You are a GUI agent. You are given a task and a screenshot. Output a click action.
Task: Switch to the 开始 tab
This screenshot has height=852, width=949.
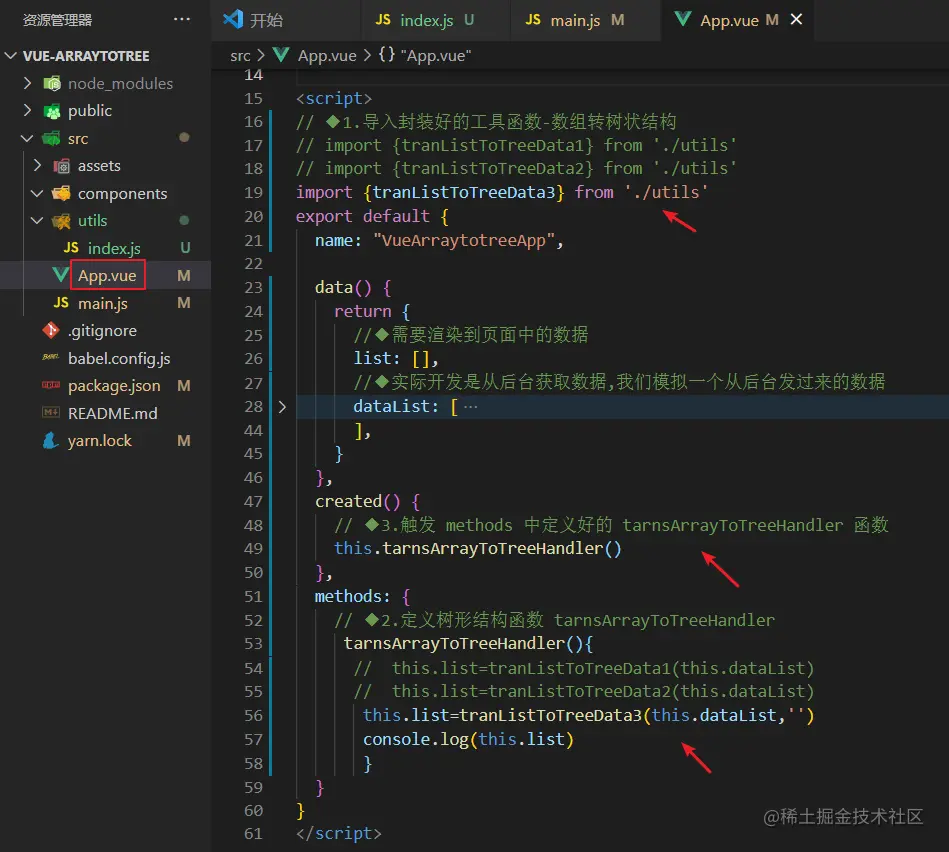pos(285,20)
